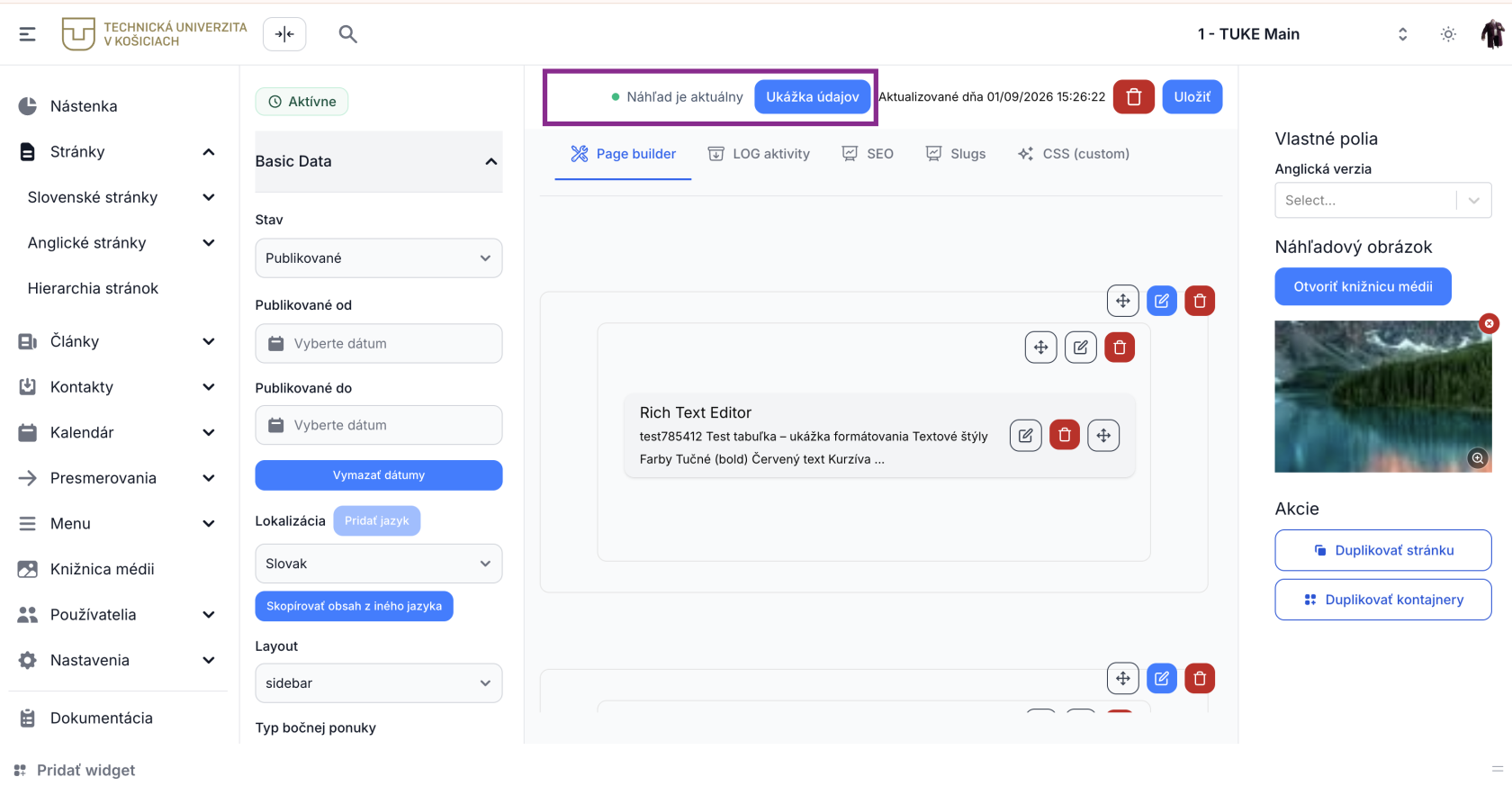Click Otvoriť knižnicu médií button
Image resolution: width=1512 pixels, height=795 pixels.
(1363, 286)
